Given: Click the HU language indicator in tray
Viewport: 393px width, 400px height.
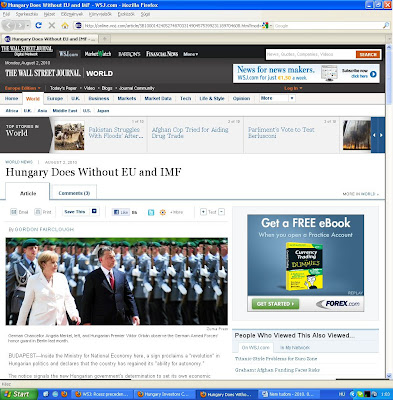Looking at the screenshot, I should (342, 394).
